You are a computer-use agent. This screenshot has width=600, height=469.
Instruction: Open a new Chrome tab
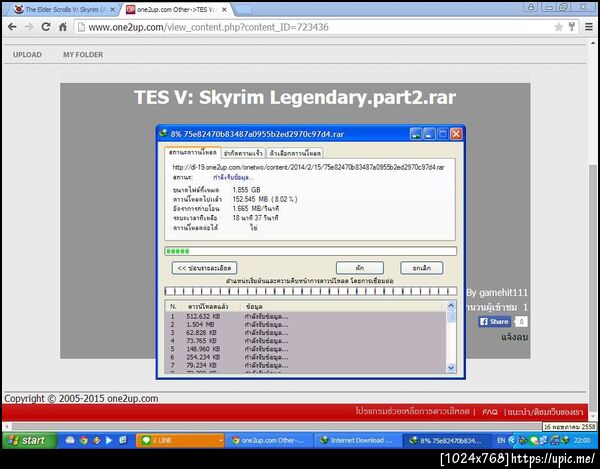244,10
